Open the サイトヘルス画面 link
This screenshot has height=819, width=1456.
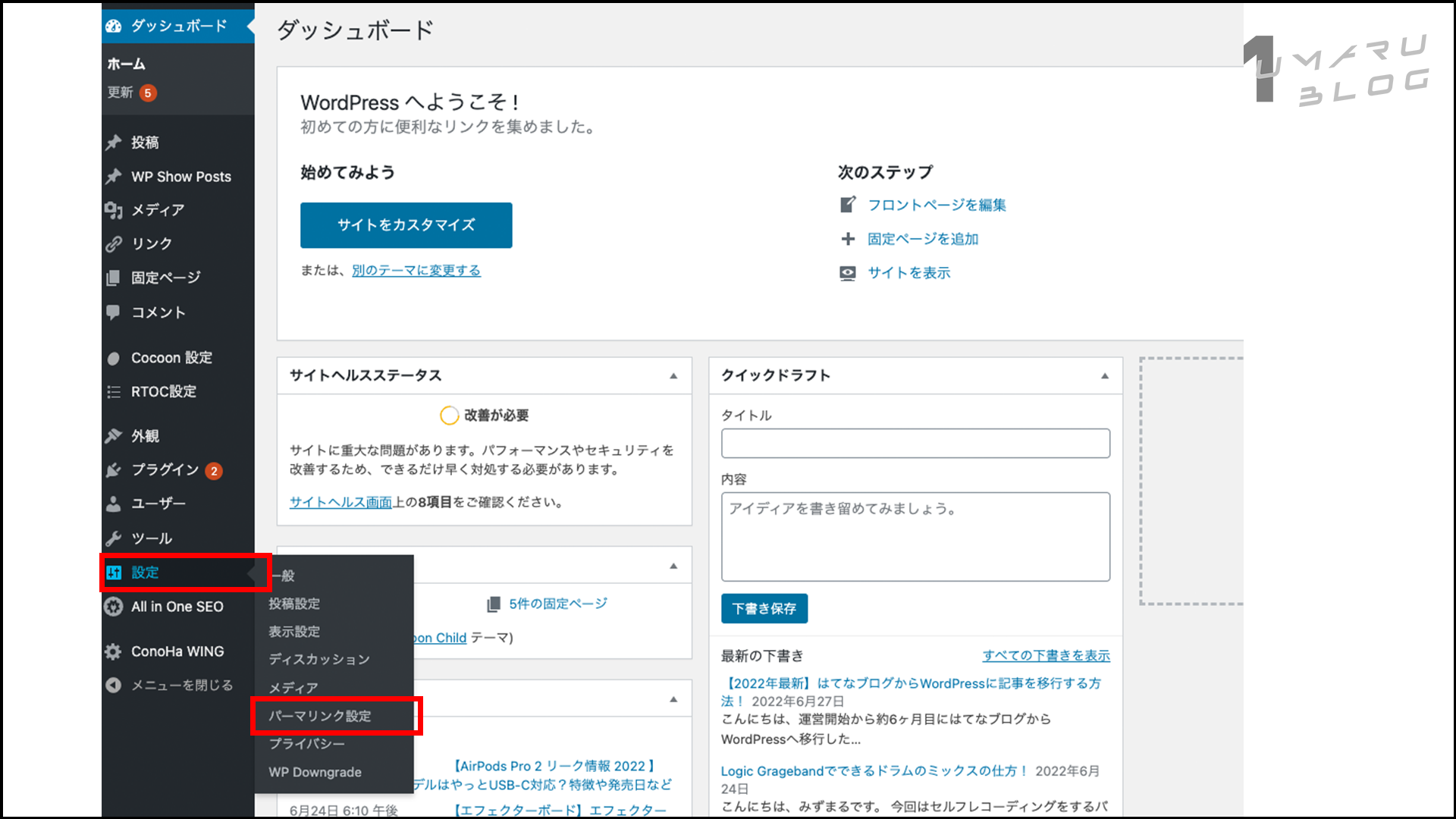[340, 503]
